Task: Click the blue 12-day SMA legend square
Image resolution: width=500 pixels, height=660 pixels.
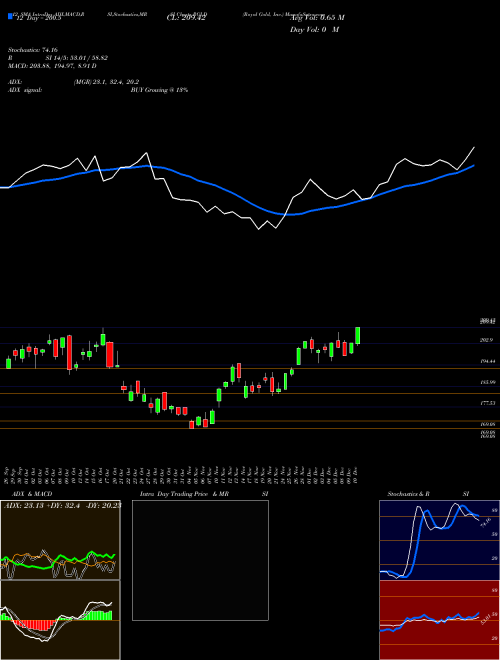Action: 11,17
